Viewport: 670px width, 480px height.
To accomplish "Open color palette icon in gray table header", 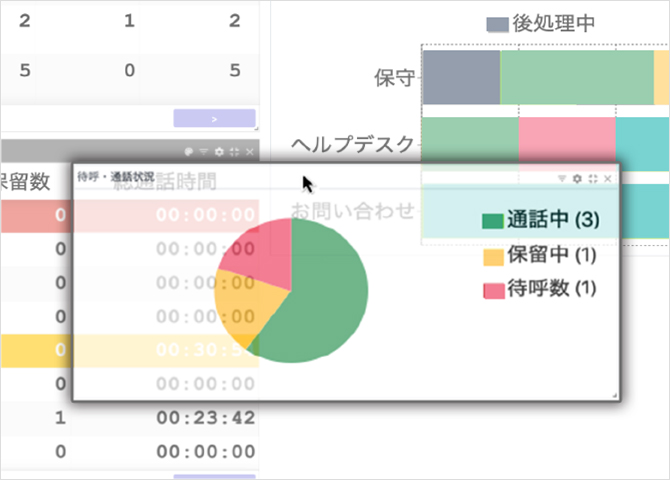I will click(x=188, y=152).
